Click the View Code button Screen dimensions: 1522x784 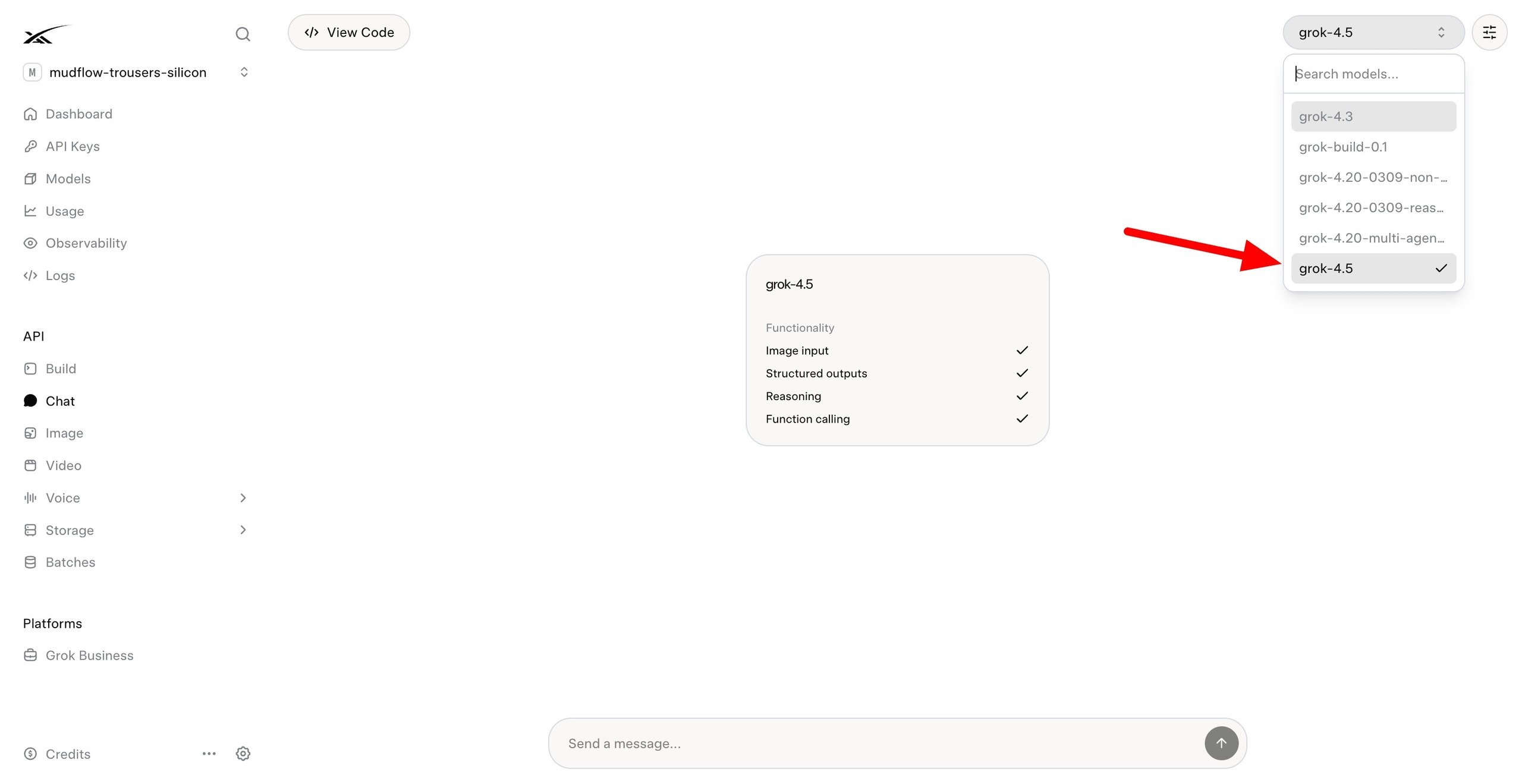pyautogui.click(x=349, y=32)
